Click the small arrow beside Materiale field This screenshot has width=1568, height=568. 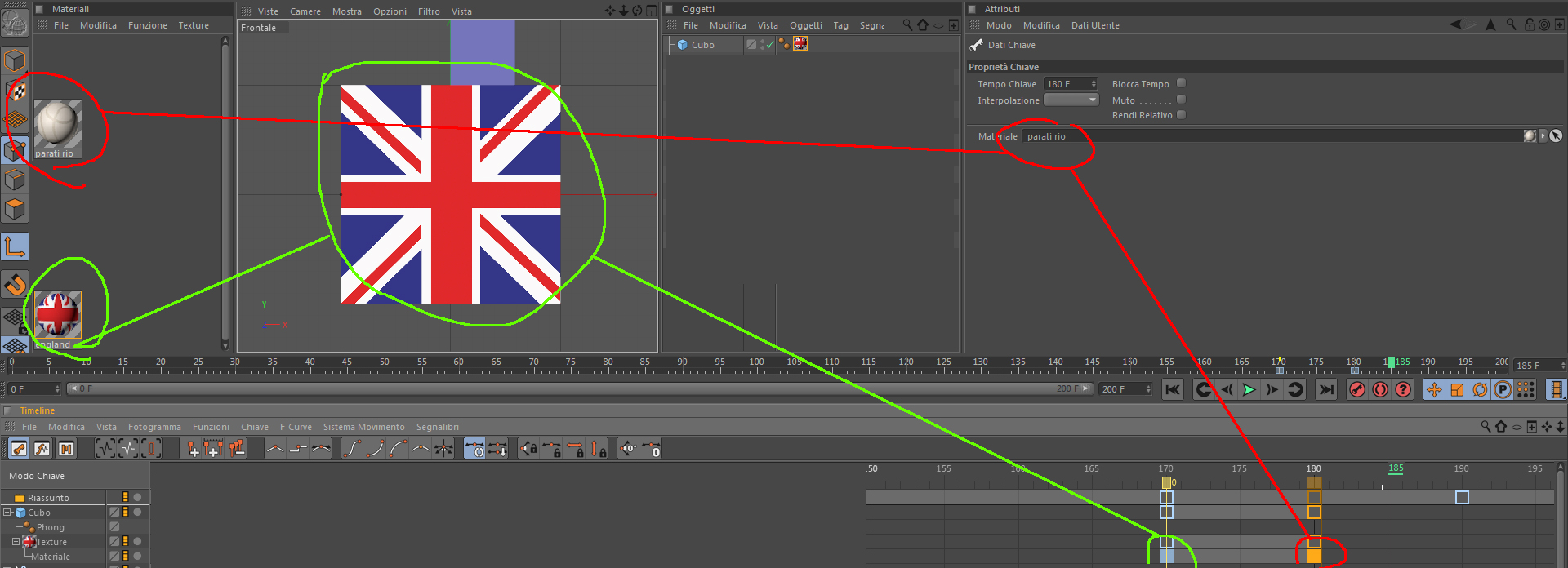pyautogui.click(x=1543, y=136)
